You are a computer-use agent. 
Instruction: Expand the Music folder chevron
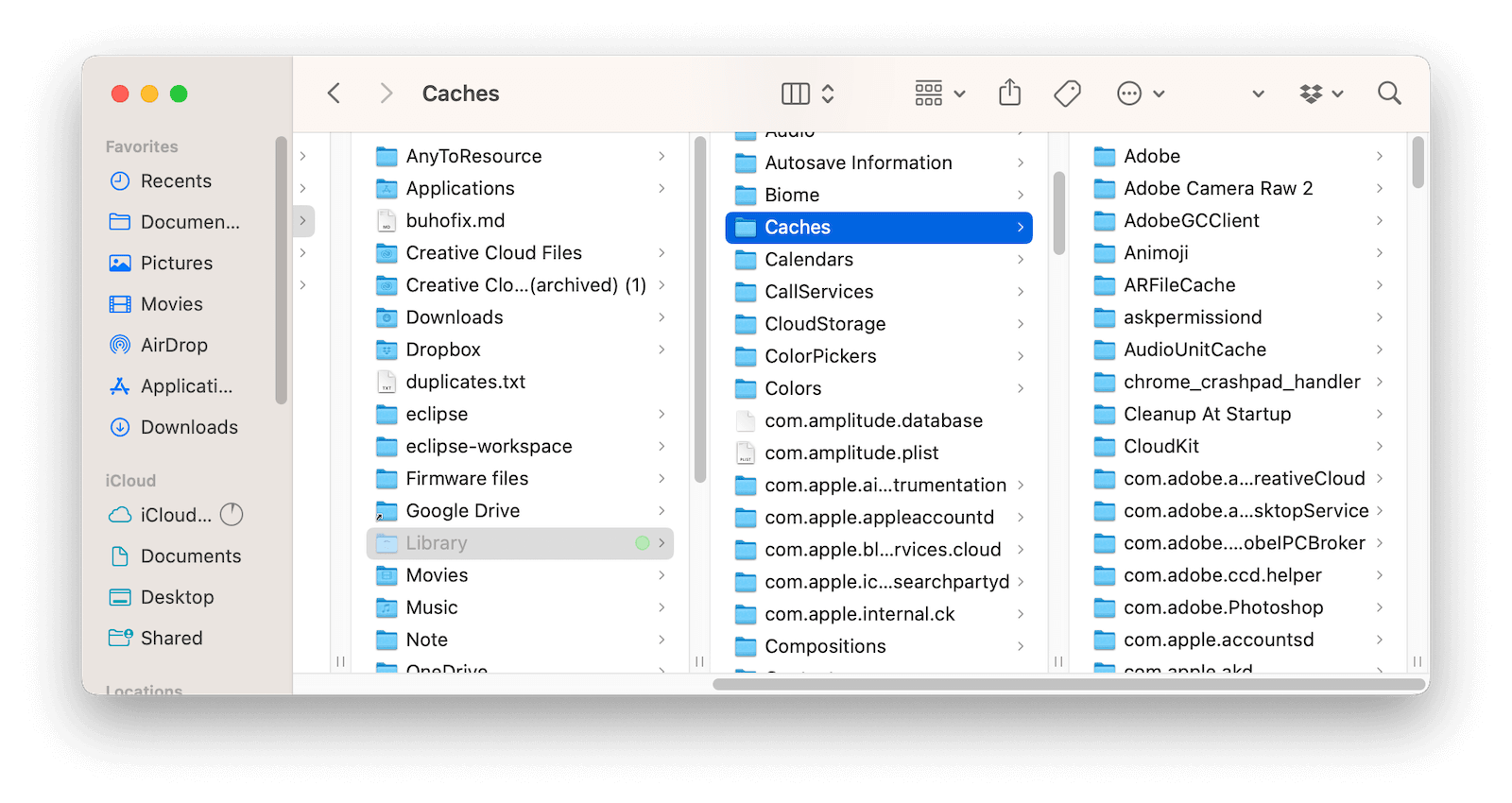coord(661,607)
